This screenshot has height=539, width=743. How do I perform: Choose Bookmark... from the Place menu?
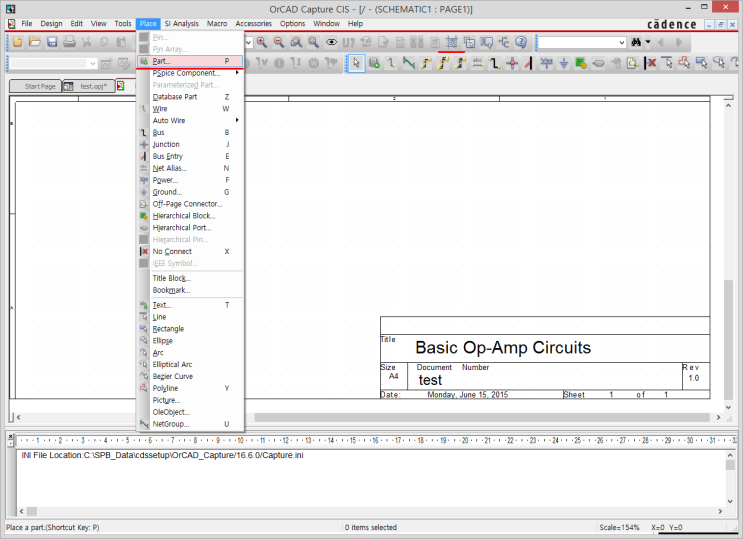[x=190, y=290]
